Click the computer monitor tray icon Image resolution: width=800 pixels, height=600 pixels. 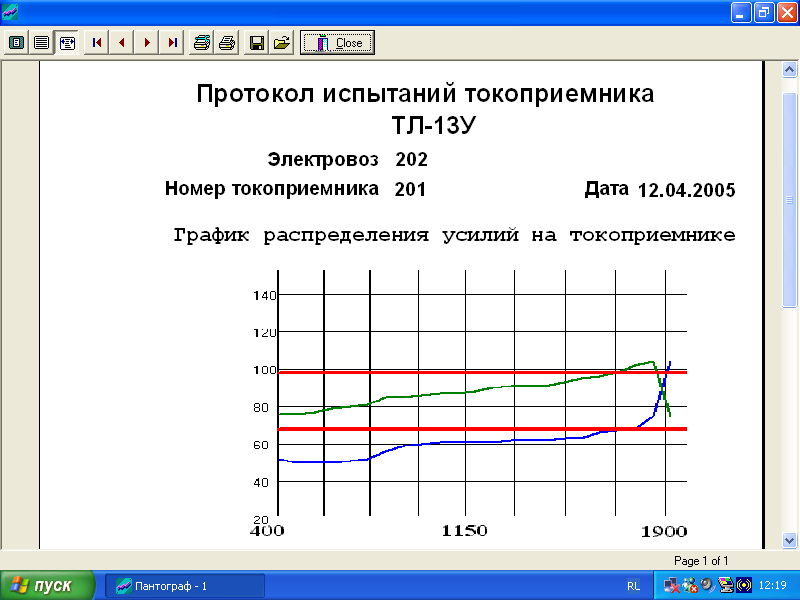point(725,585)
